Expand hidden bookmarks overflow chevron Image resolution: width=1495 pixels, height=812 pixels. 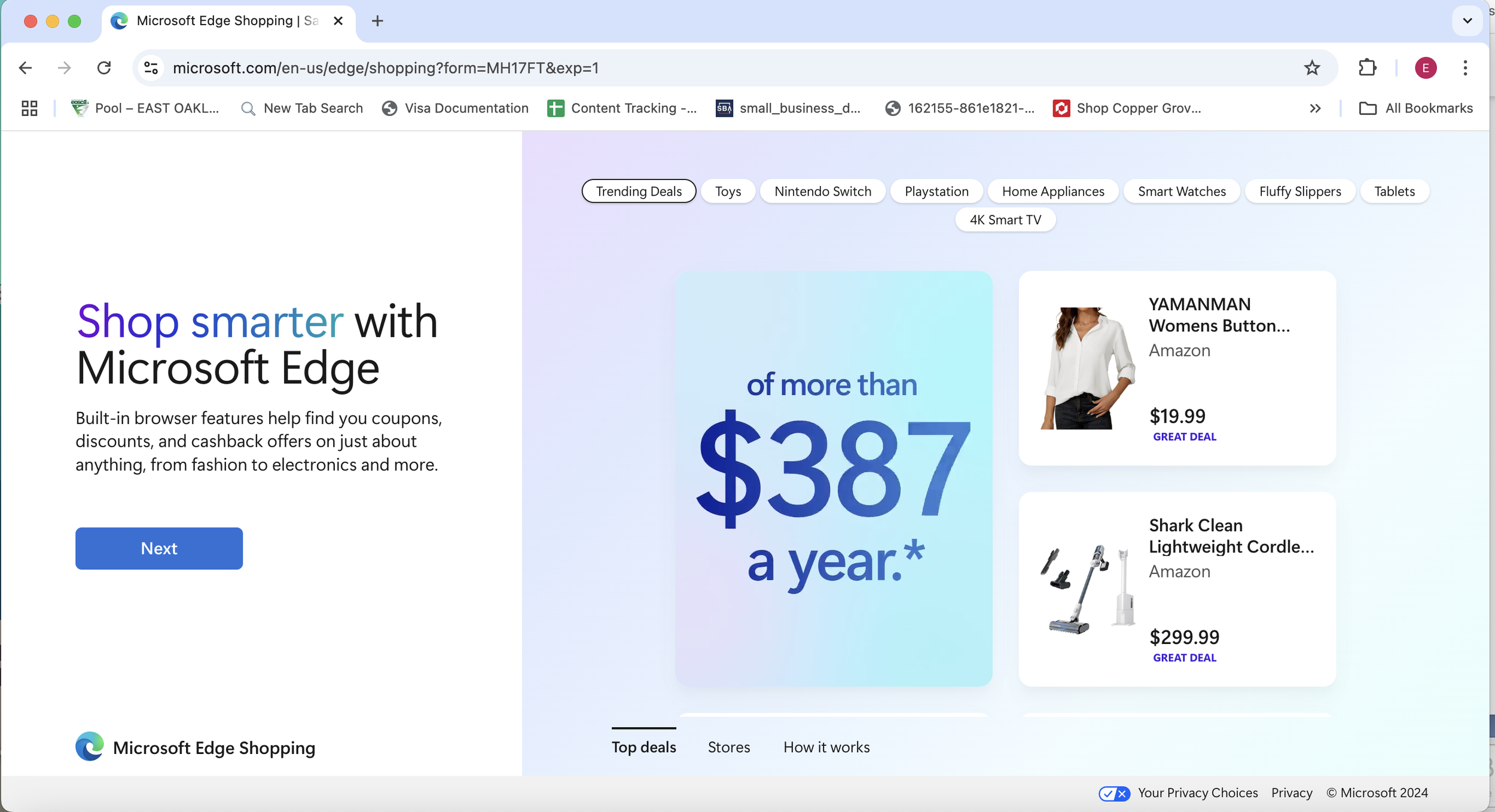(1314, 108)
